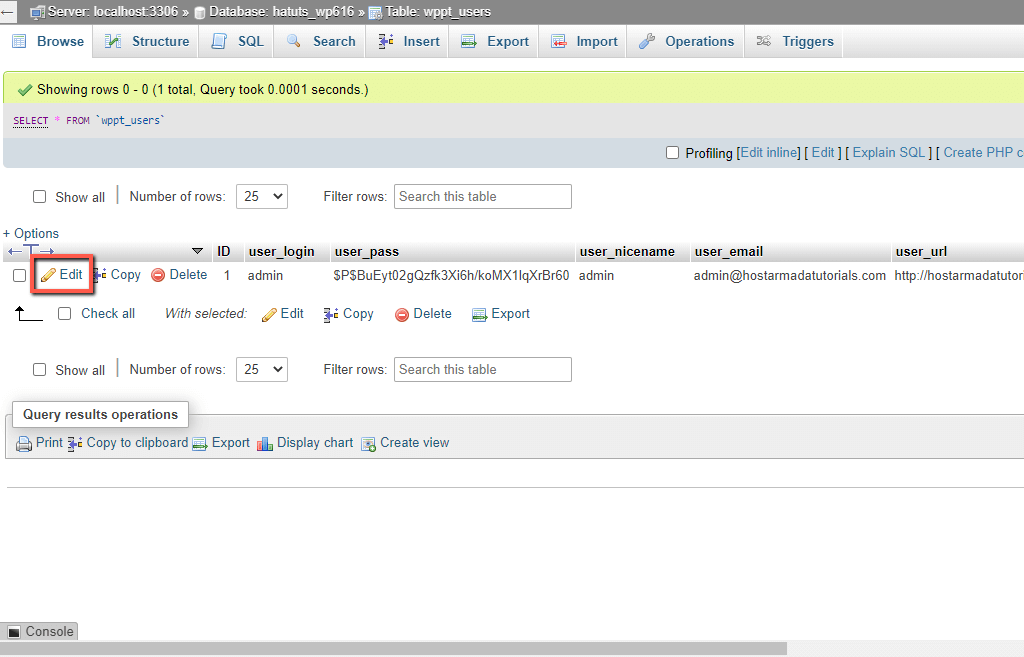Click Copy icon in With selected bar
This screenshot has height=657, width=1024.
click(331, 315)
